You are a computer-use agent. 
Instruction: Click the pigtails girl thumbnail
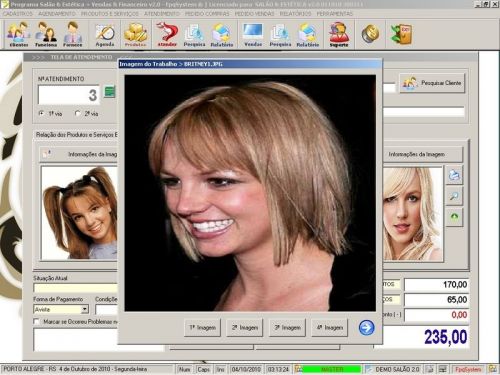(x=79, y=213)
